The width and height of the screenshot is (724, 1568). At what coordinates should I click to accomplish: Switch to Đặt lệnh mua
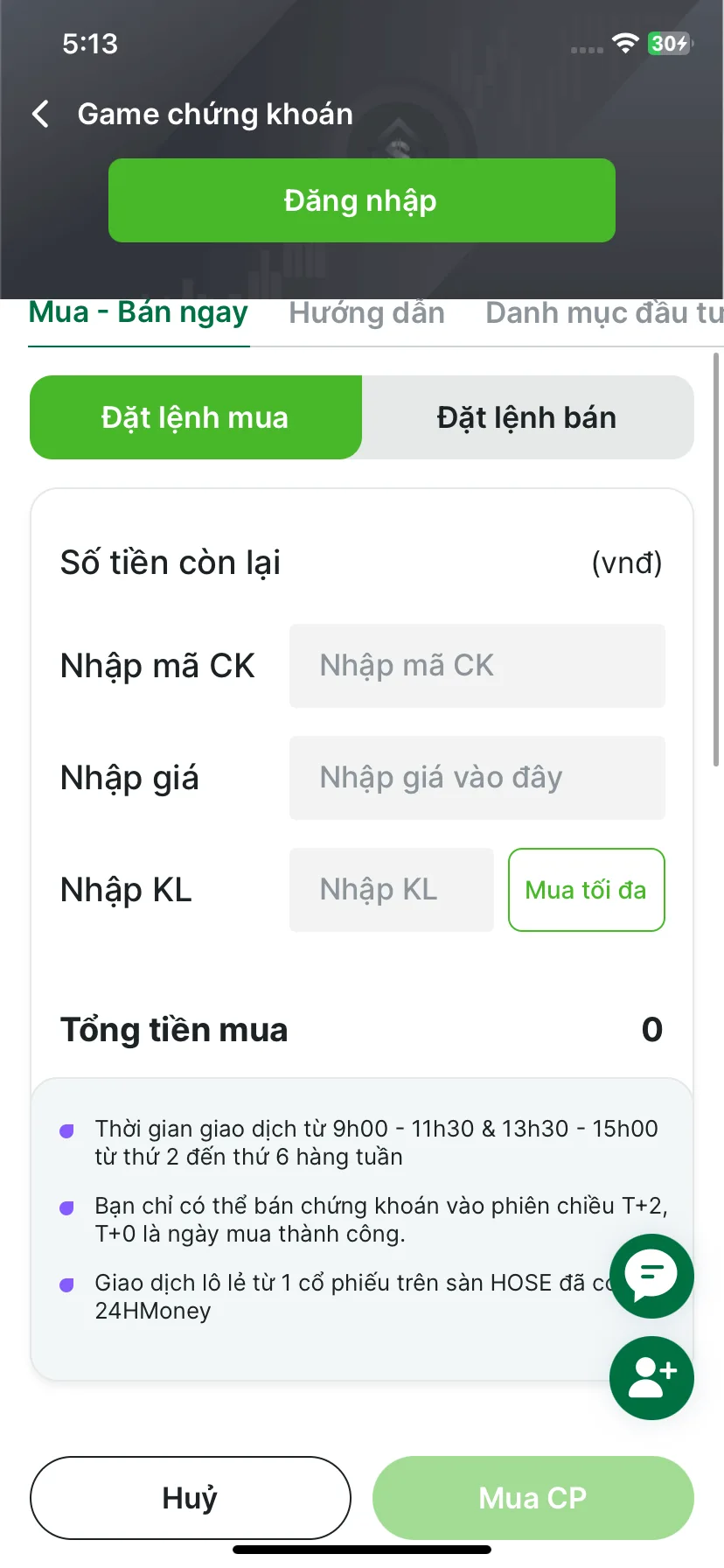click(196, 417)
